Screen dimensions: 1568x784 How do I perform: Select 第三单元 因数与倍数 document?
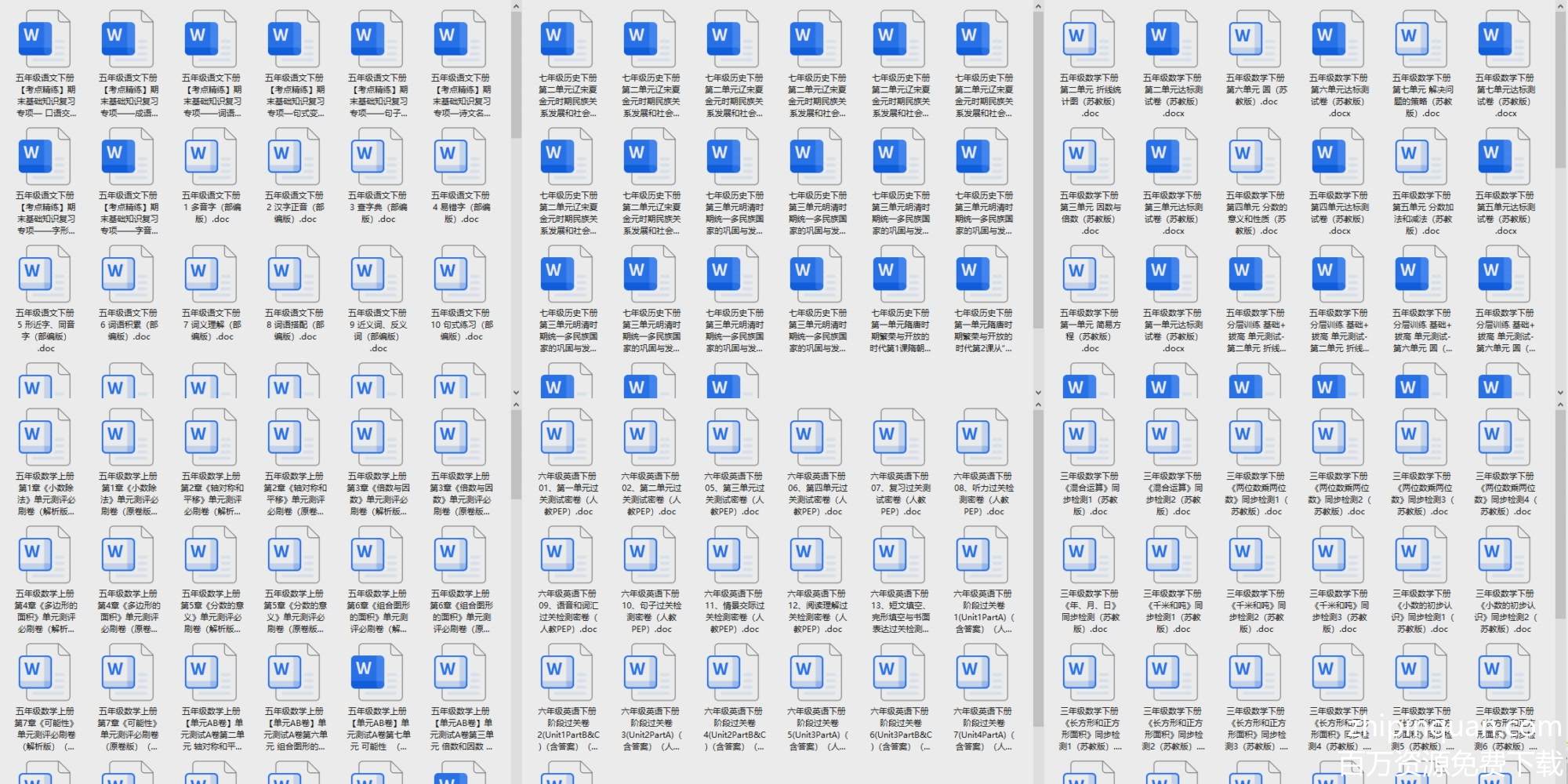(1090, 157)
